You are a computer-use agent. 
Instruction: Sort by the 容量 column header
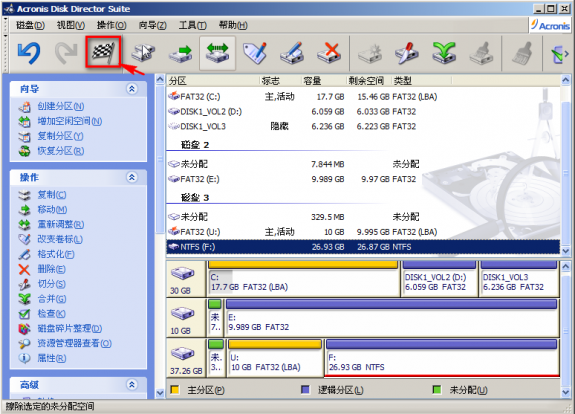point(324,81)
